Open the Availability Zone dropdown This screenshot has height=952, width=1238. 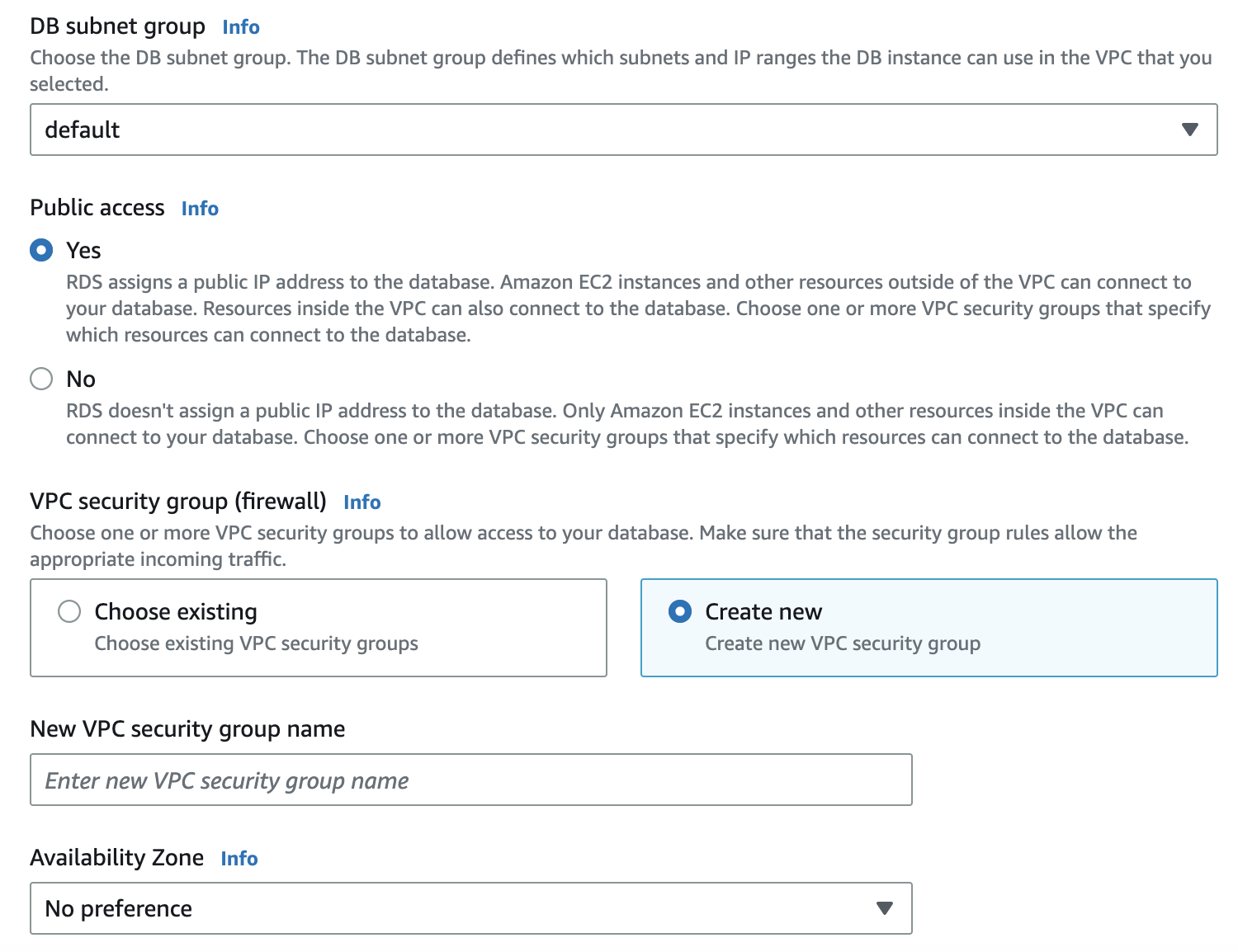point(471,908)
